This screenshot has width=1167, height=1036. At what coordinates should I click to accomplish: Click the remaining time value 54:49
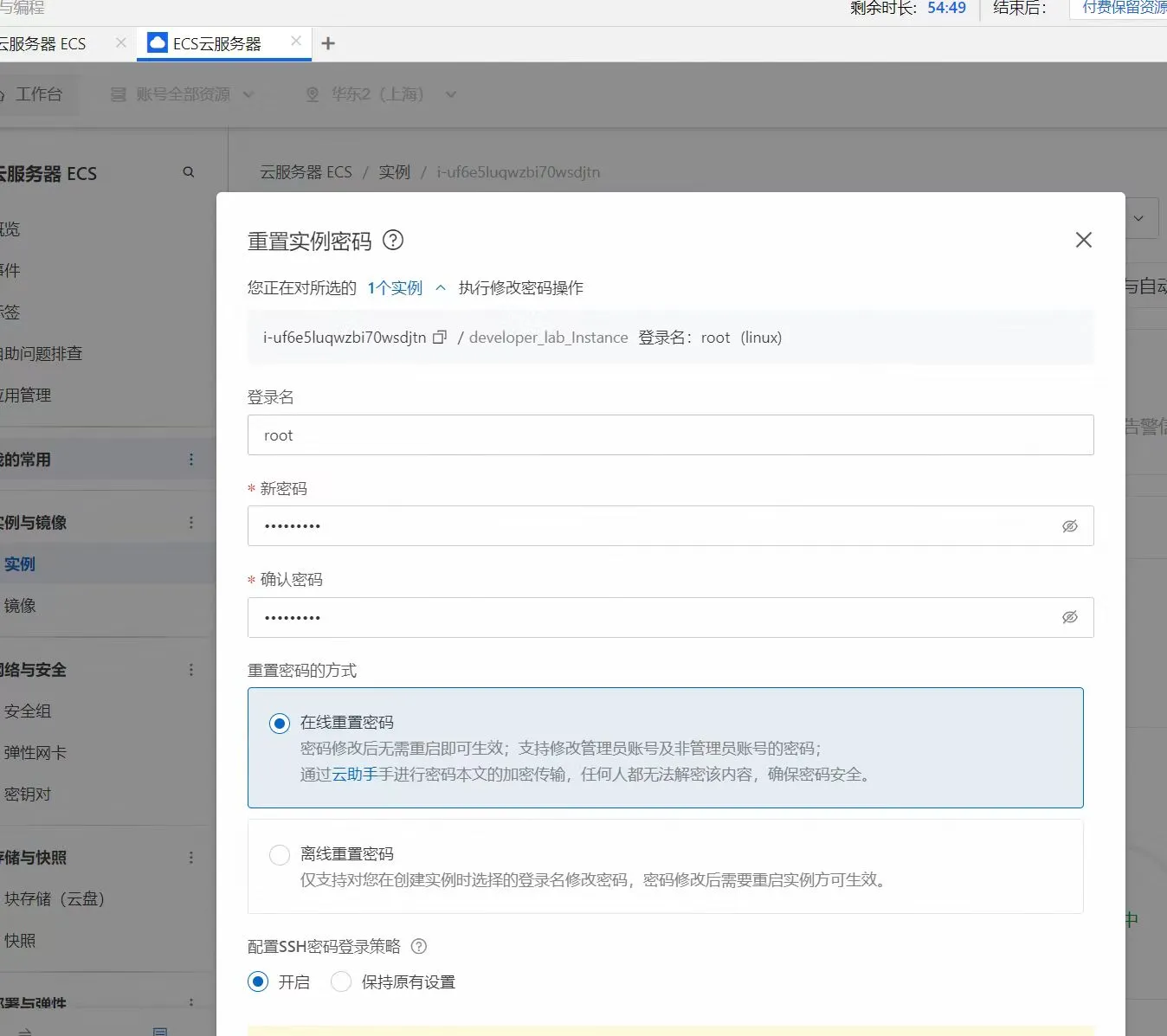click(x=946, y=8)
